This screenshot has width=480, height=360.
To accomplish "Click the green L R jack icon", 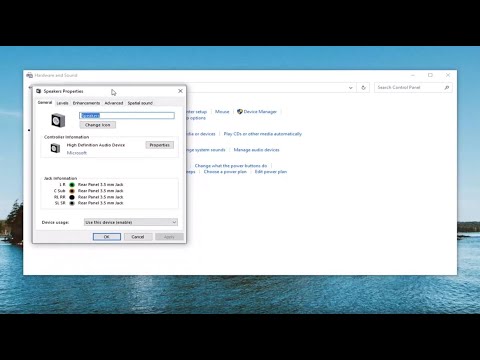I will pos(72,185).
